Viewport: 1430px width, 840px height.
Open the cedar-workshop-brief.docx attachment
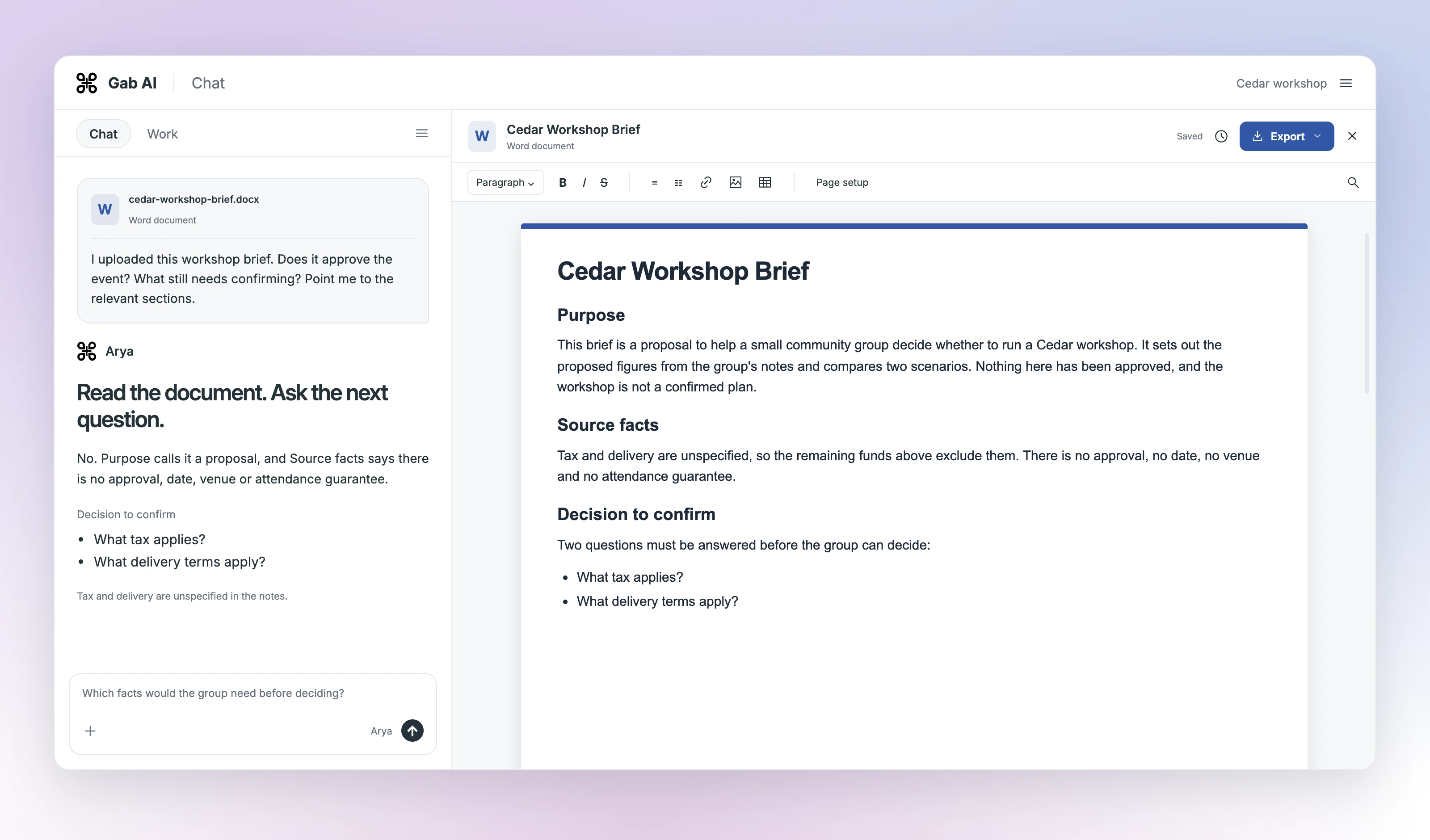pyautogui.click(x=252, y=210)
